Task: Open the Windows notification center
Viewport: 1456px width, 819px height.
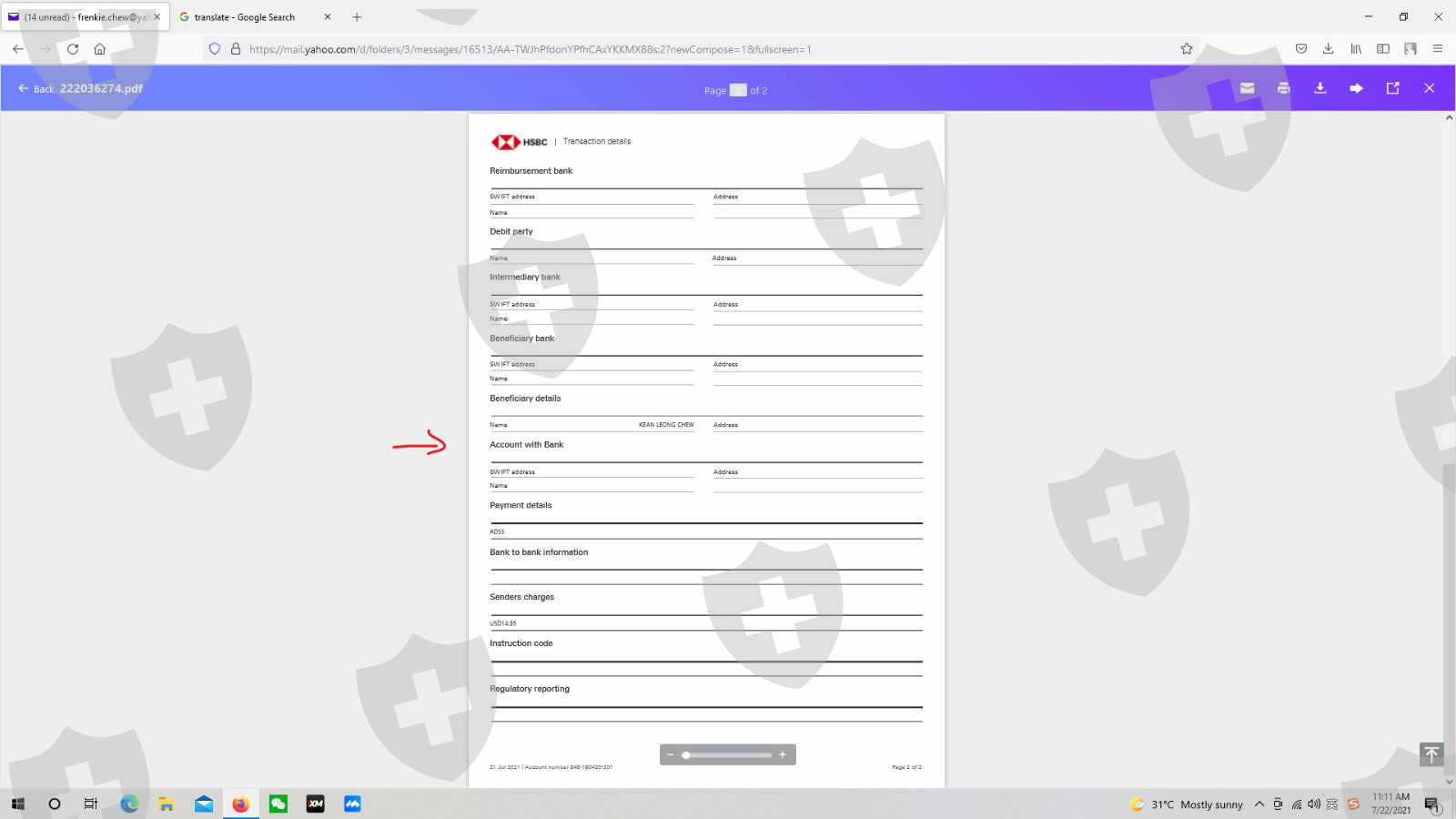Action: (1432, 804)
